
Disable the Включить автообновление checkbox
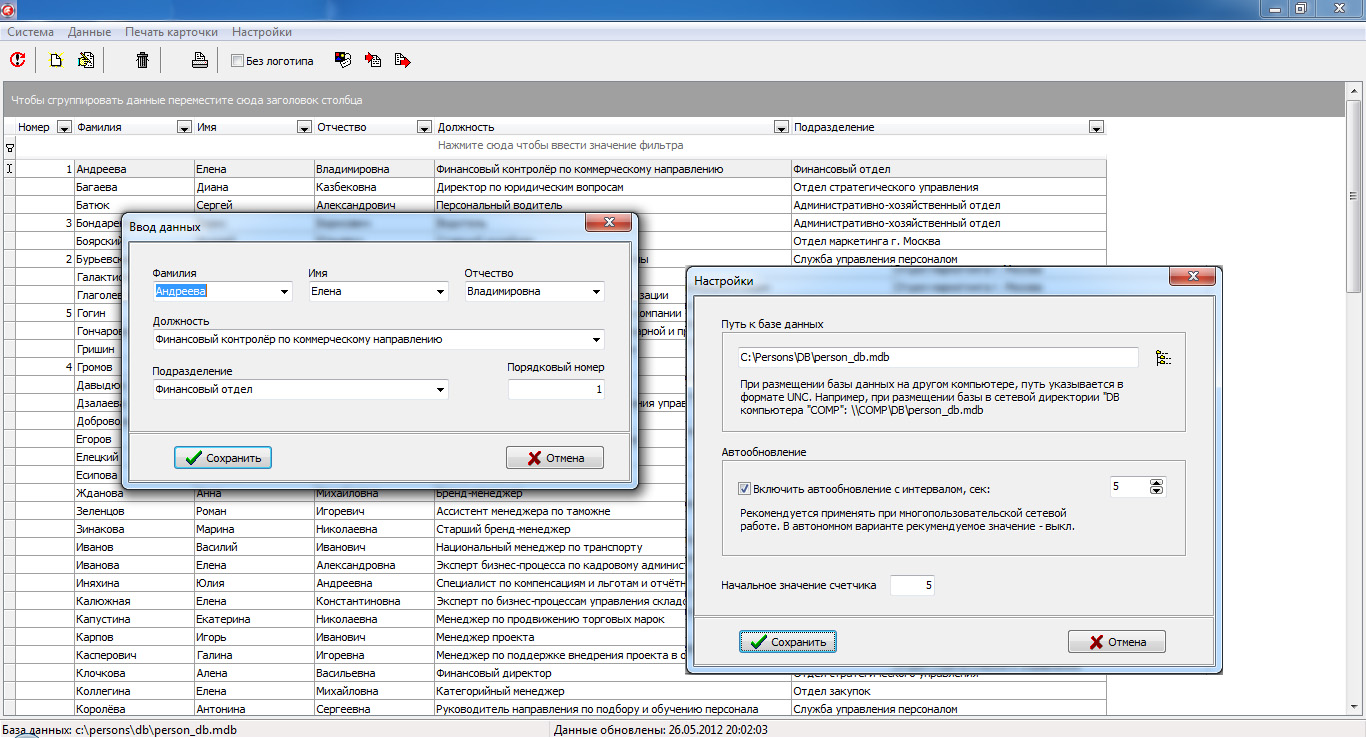coord(744,489)
